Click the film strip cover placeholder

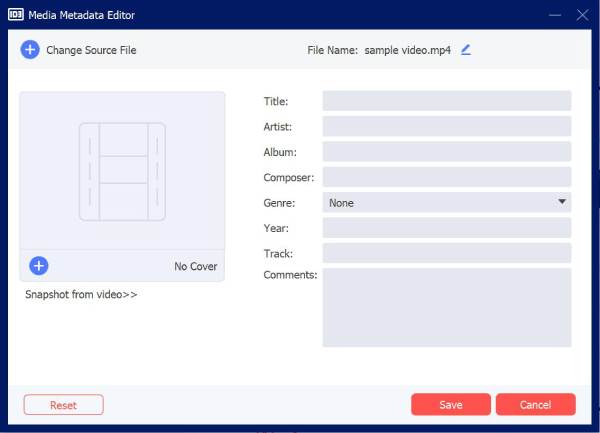tap(122, 171)
